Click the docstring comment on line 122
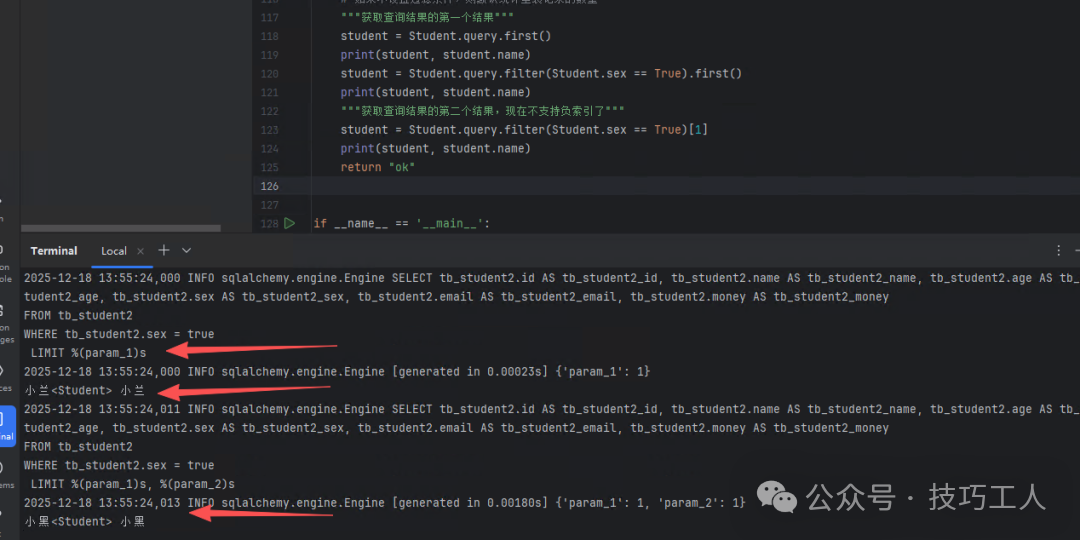This screenshot has height=540, width=1080. click(482, 111)
